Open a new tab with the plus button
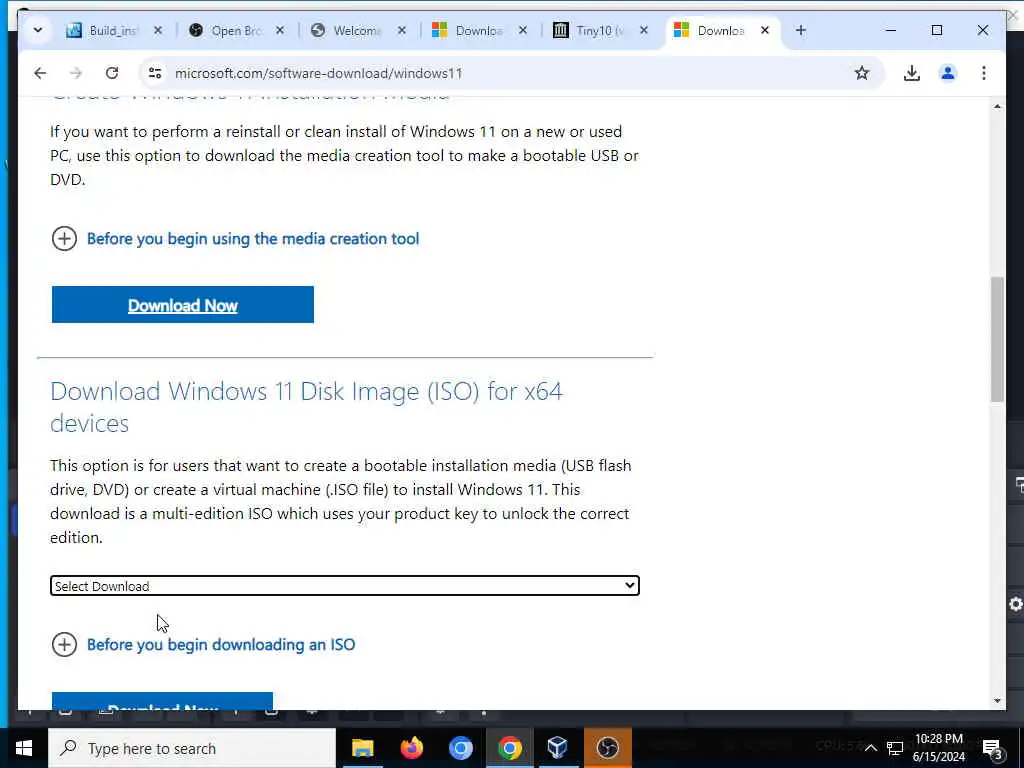1024x768 pixels. tap(801, 30)
